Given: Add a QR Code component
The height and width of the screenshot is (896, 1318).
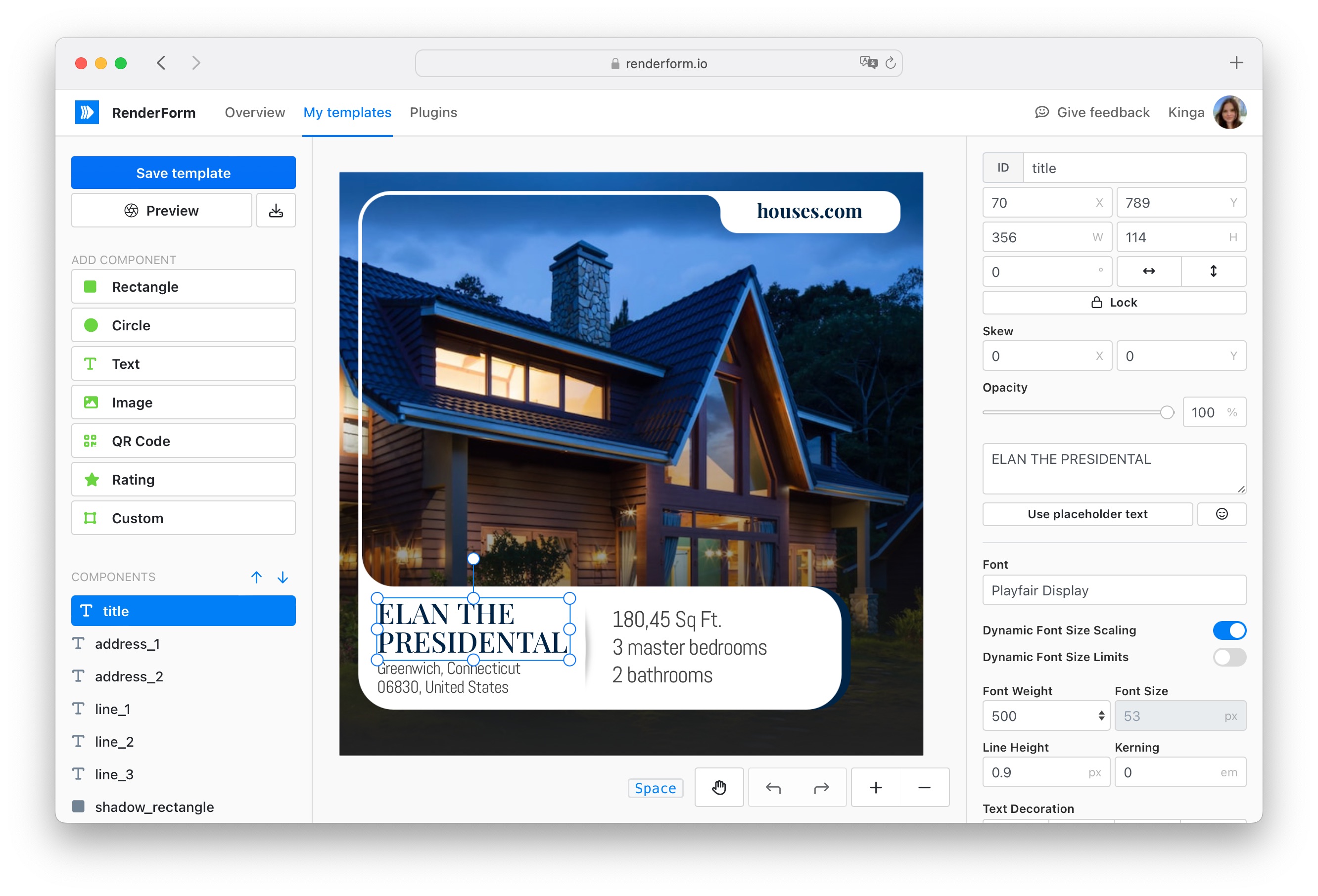Looking at the screenshot, I should [183, 441].
